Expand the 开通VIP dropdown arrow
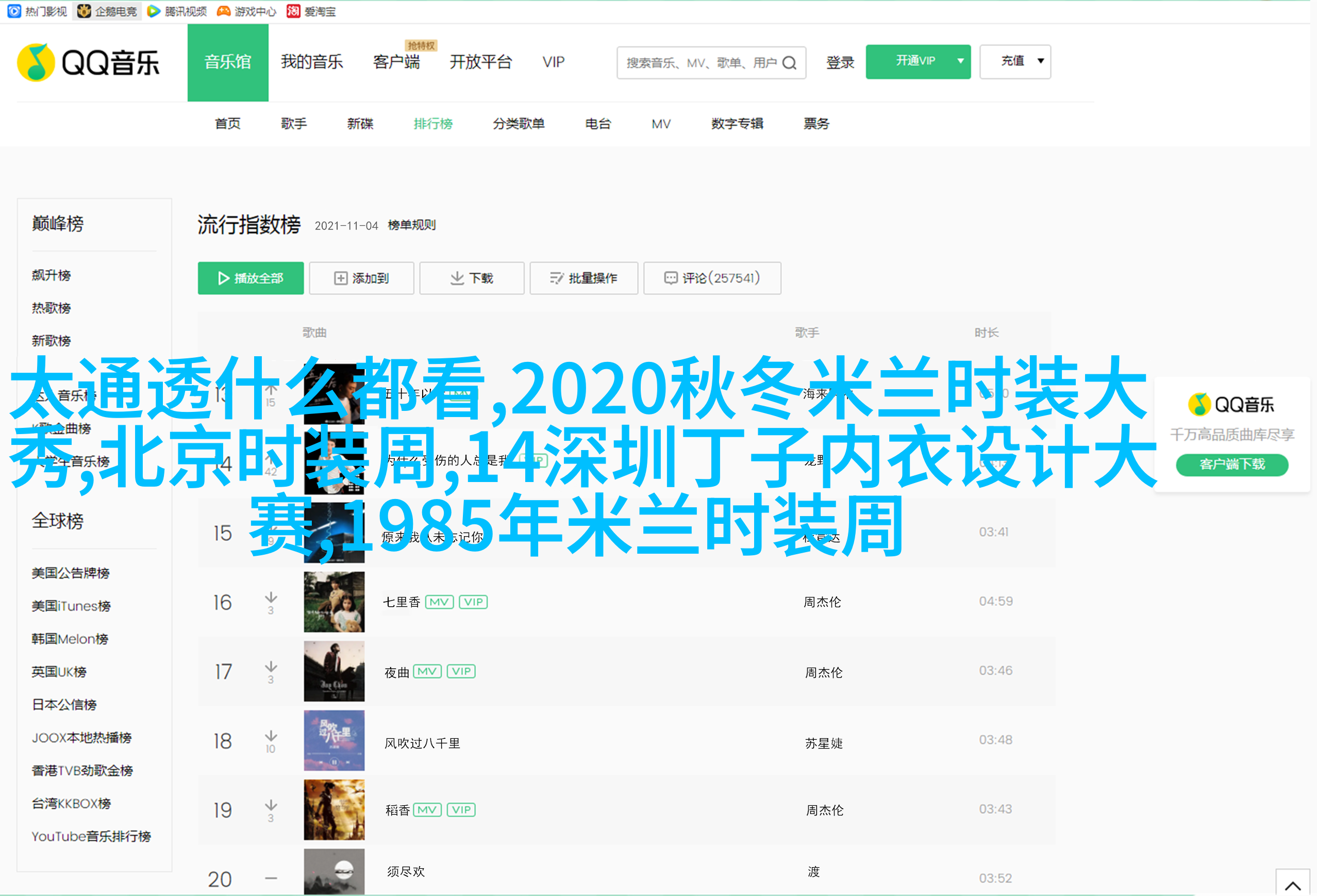Viewport: 1317px width, 896px height. [x=960, y=61]
